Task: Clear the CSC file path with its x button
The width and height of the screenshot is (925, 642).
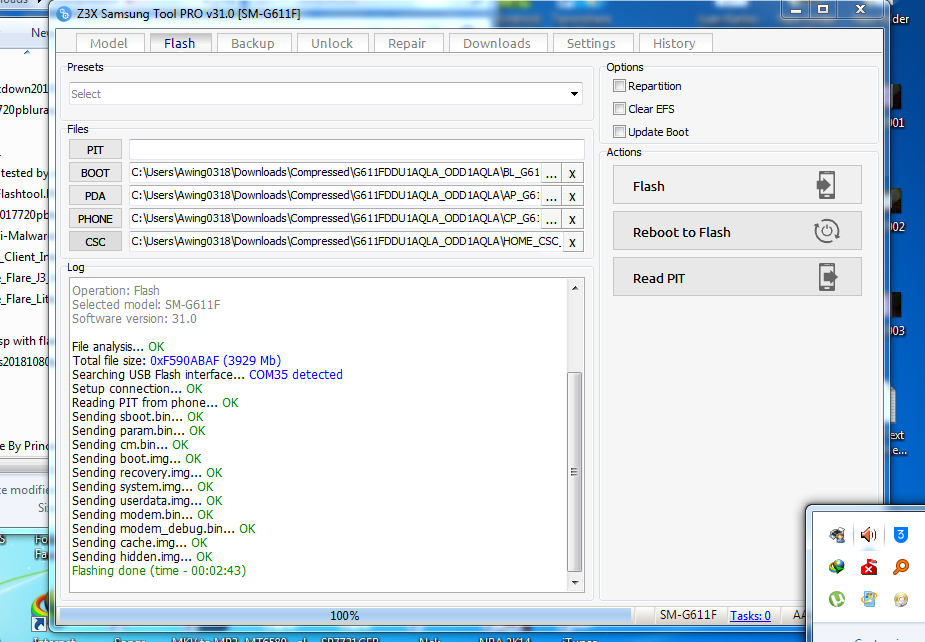Action: point(572,242)
